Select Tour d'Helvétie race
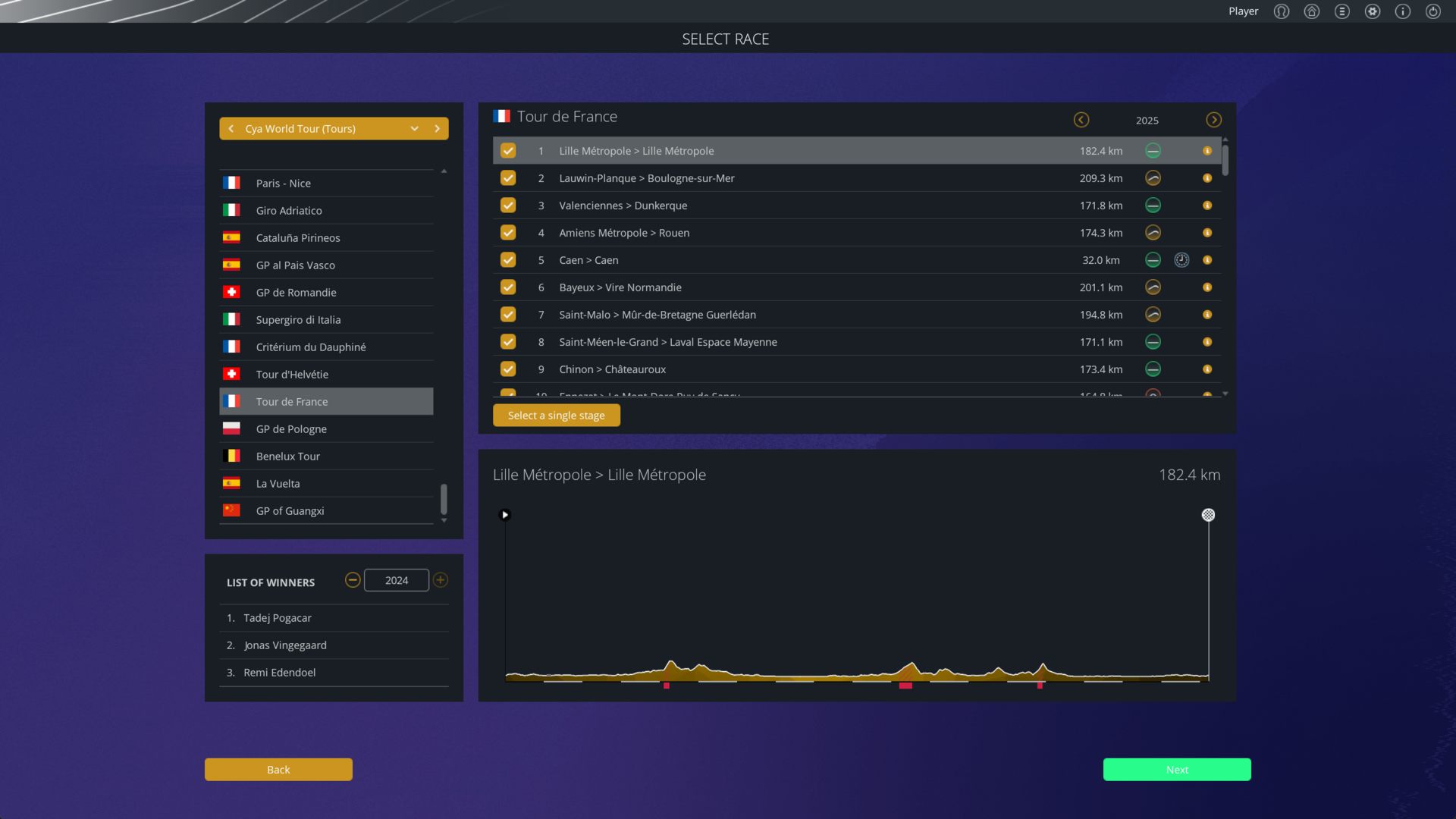 point(327,375)
